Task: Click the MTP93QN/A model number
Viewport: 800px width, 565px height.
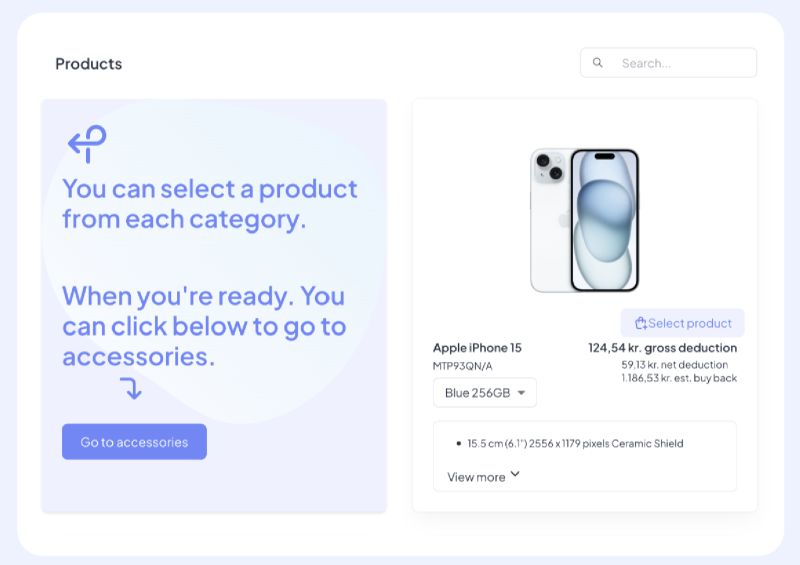Action: click(x=462, y=366)
